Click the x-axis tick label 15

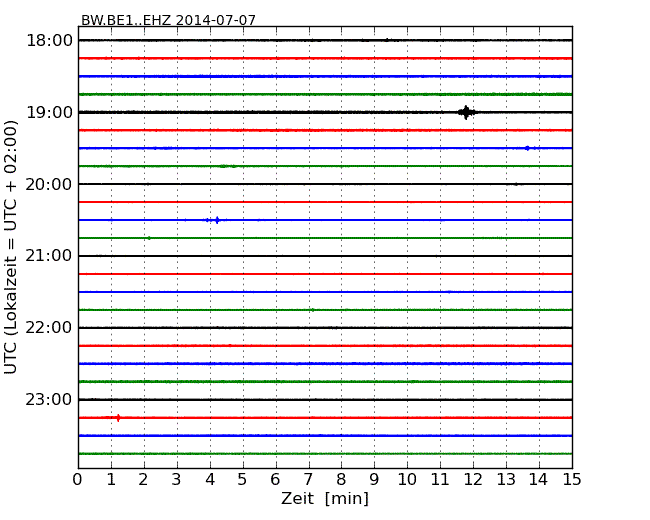coord(572,480)
